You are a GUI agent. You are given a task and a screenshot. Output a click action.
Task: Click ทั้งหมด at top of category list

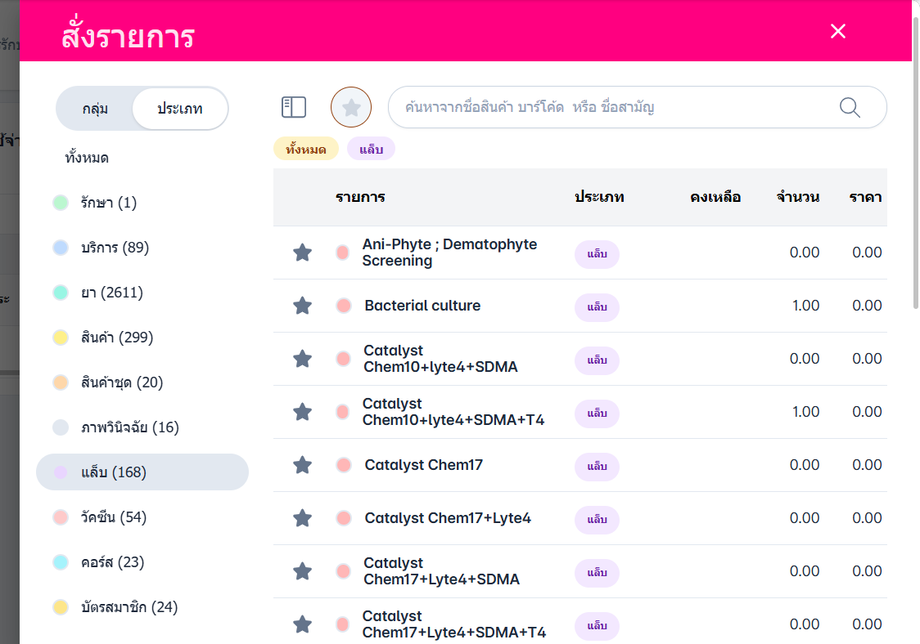[87, 158]
